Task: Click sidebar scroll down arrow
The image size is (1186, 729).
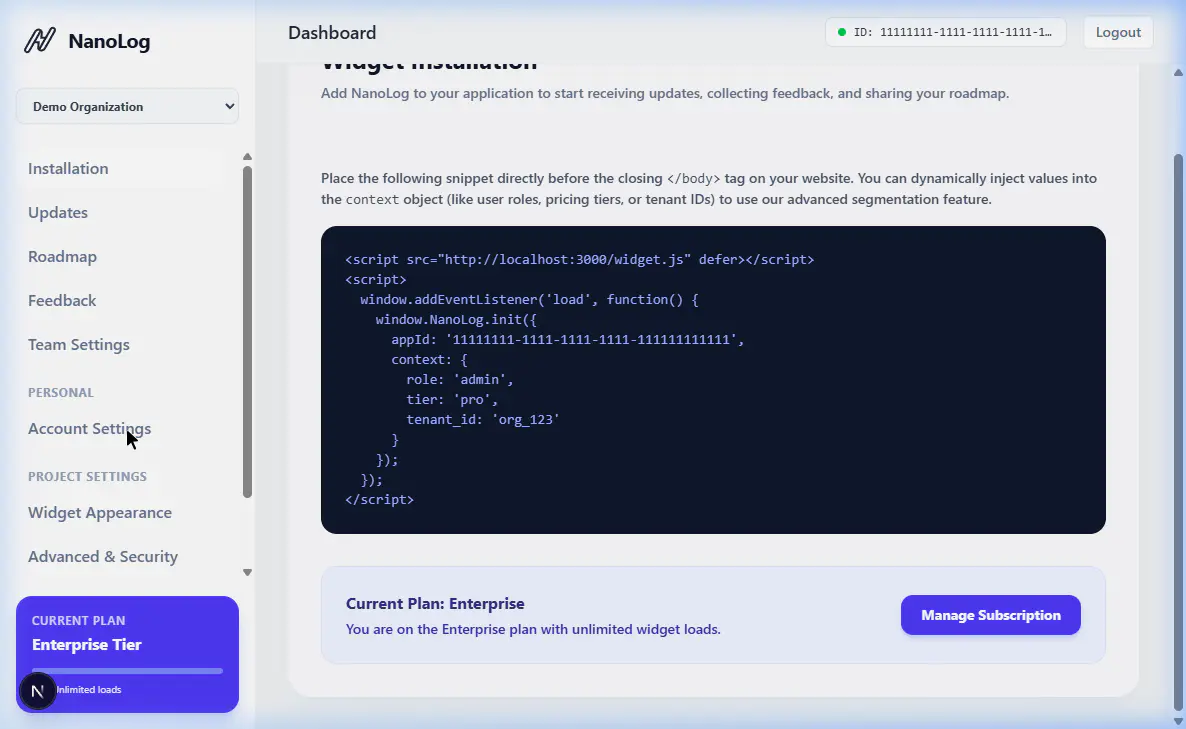Action: click(247, 573)
